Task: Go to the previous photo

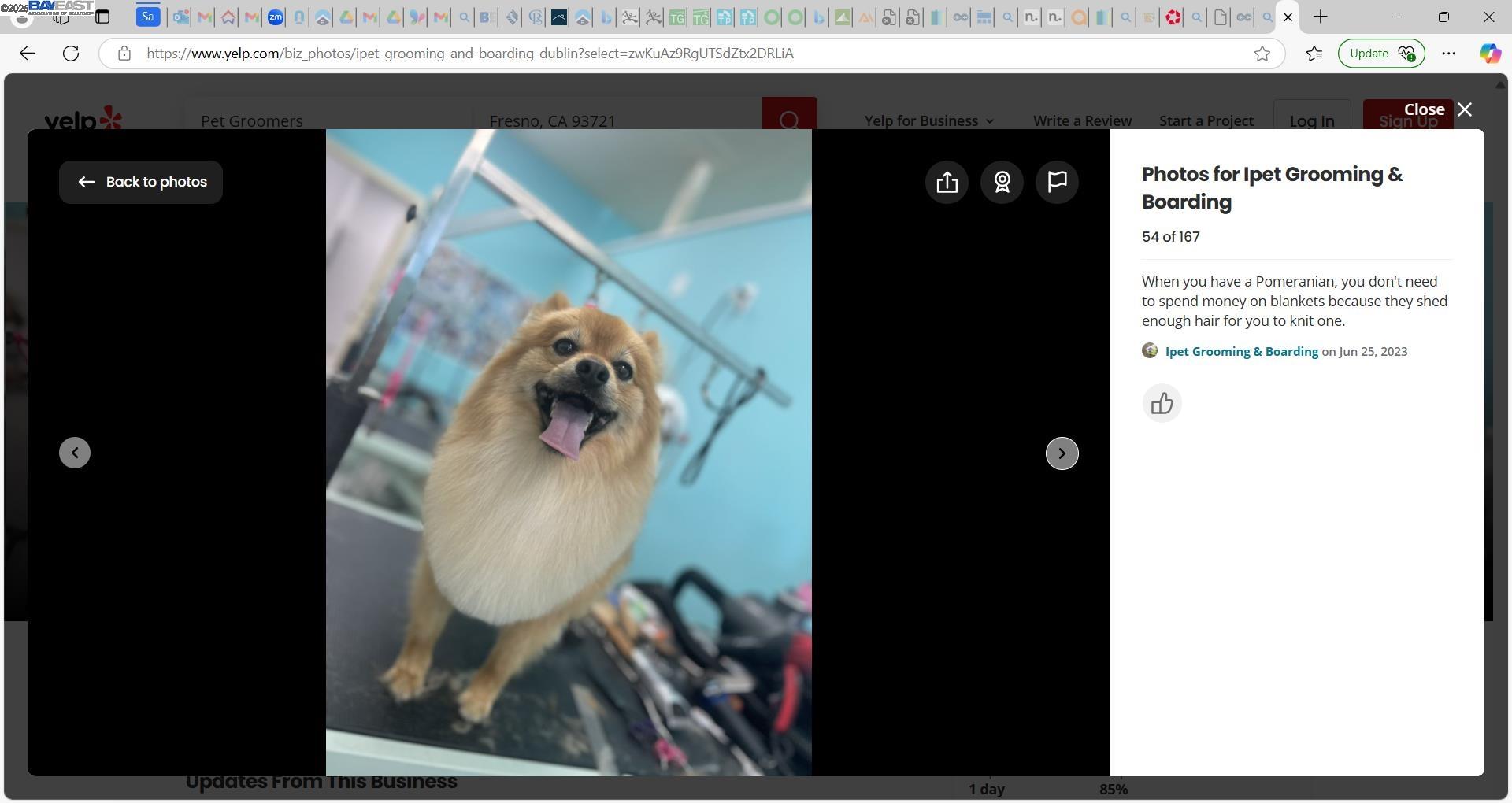Action: coord(75,453)
